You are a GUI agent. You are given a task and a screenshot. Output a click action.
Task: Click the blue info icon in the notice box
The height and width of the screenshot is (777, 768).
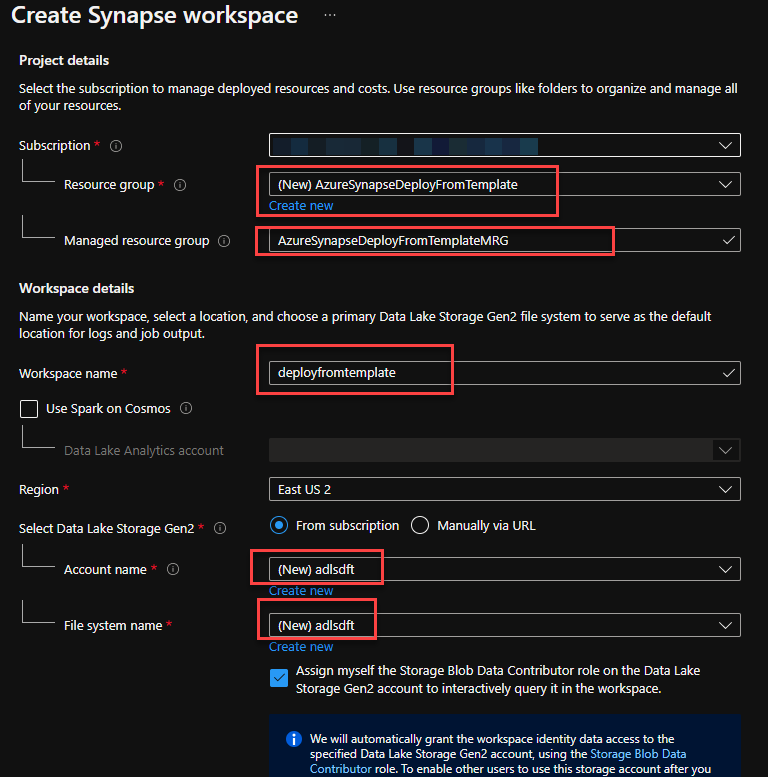(294, 739)
